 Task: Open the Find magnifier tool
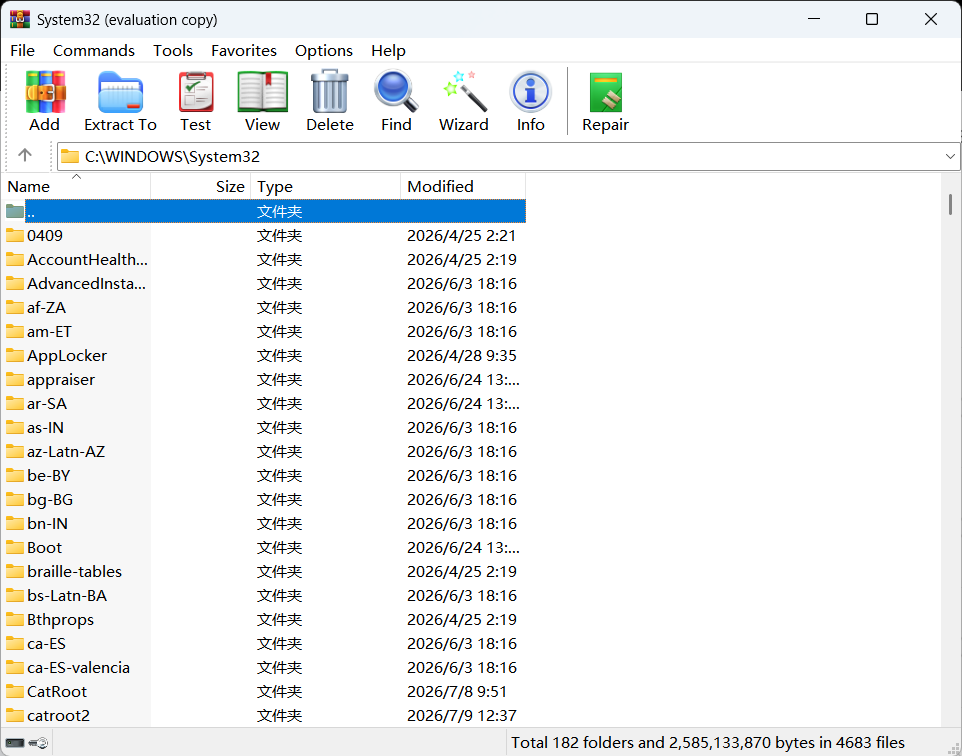(396, 92)
